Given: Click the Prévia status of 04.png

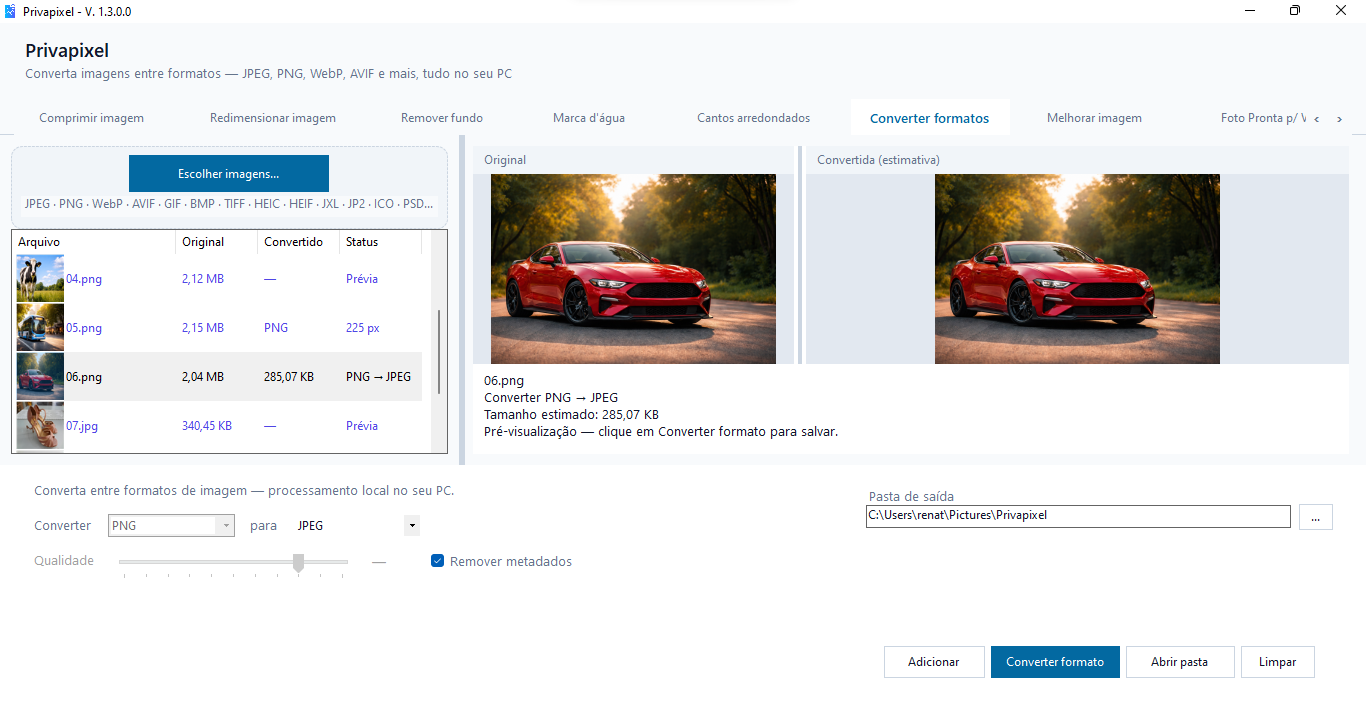Looking at the screenshot, I should (362, 279).
